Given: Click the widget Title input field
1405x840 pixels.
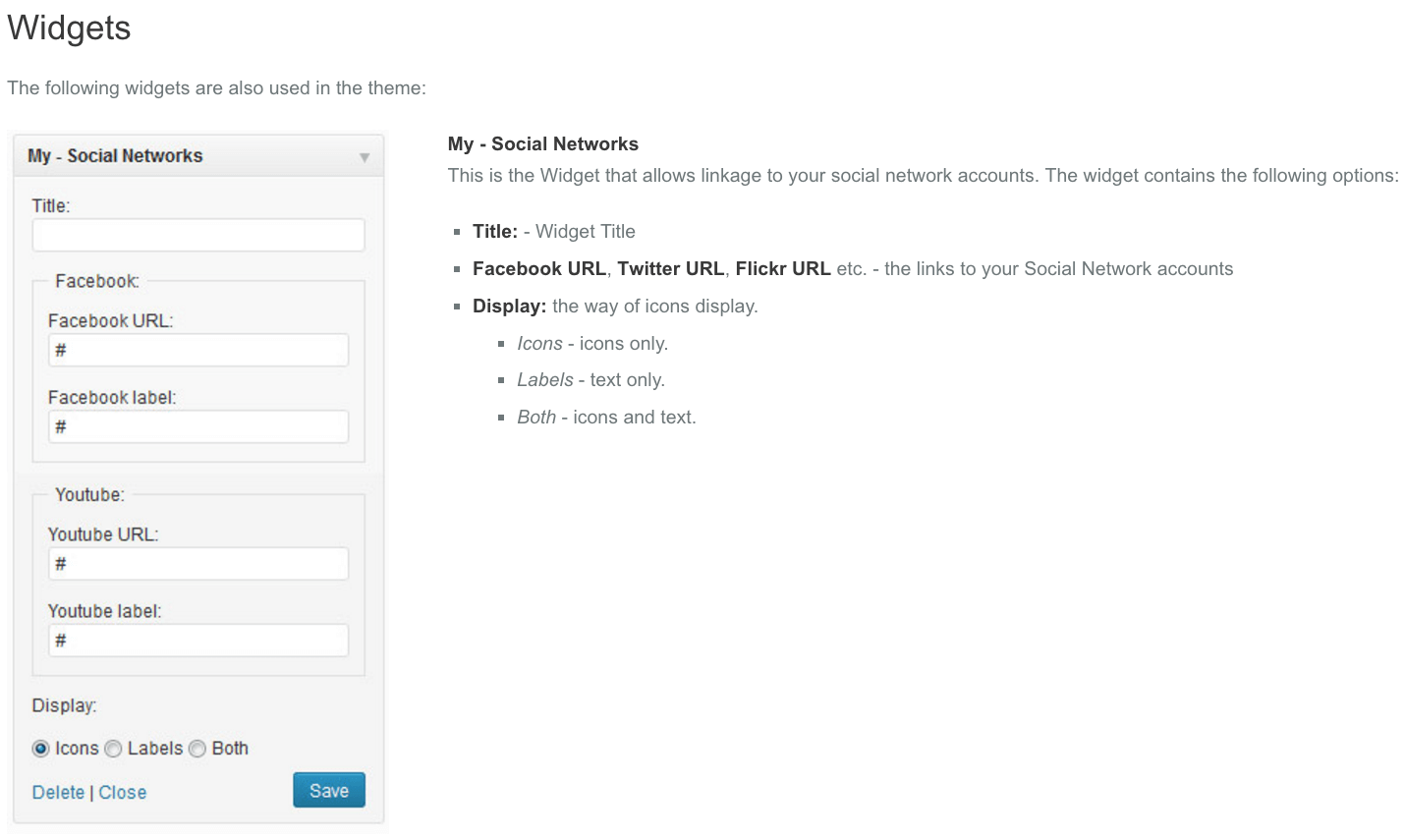Looking at the screenshot, I should [198, 235].
